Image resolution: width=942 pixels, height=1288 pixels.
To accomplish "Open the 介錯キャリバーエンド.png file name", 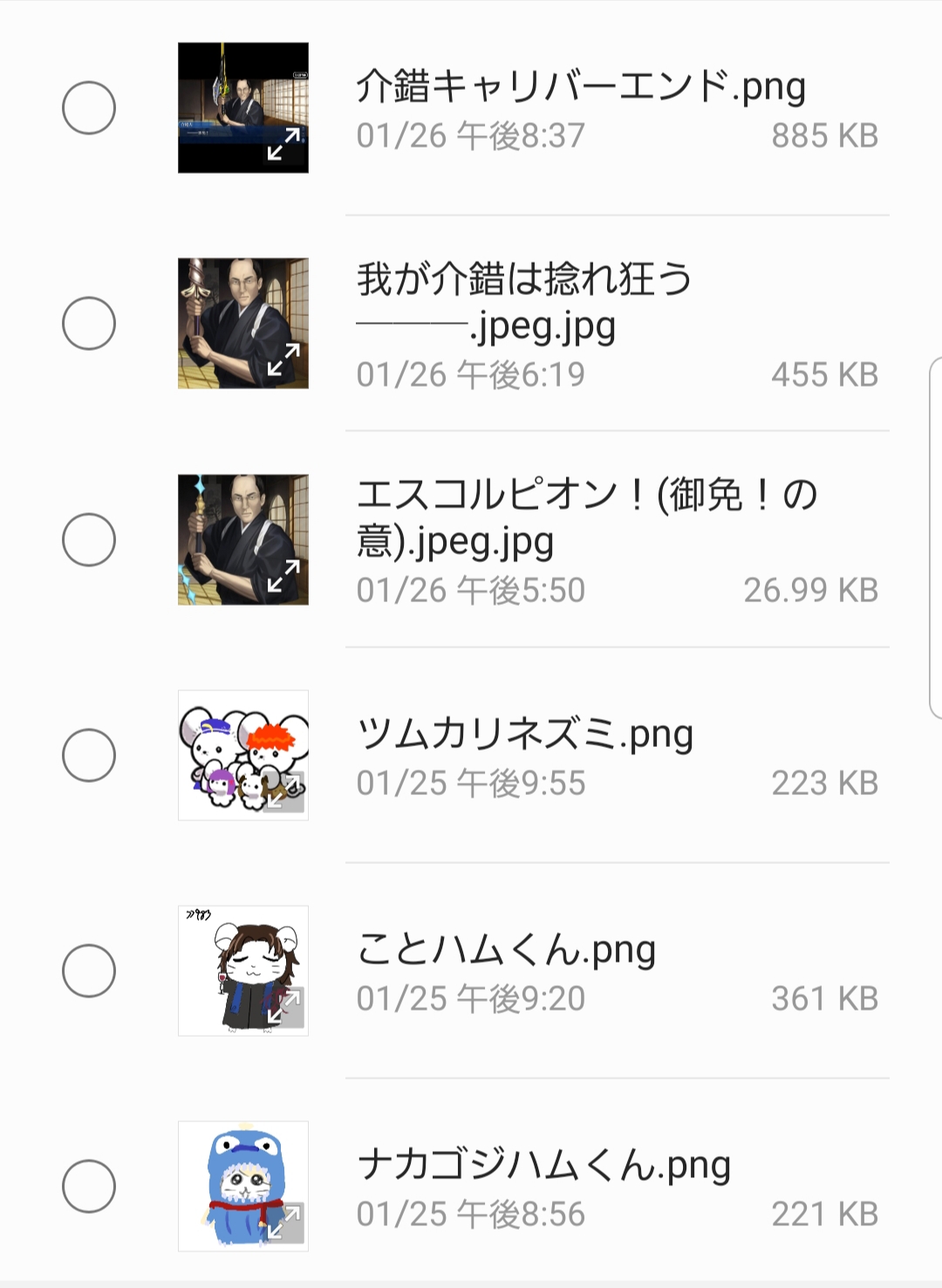I will click(x=580, y=86).
